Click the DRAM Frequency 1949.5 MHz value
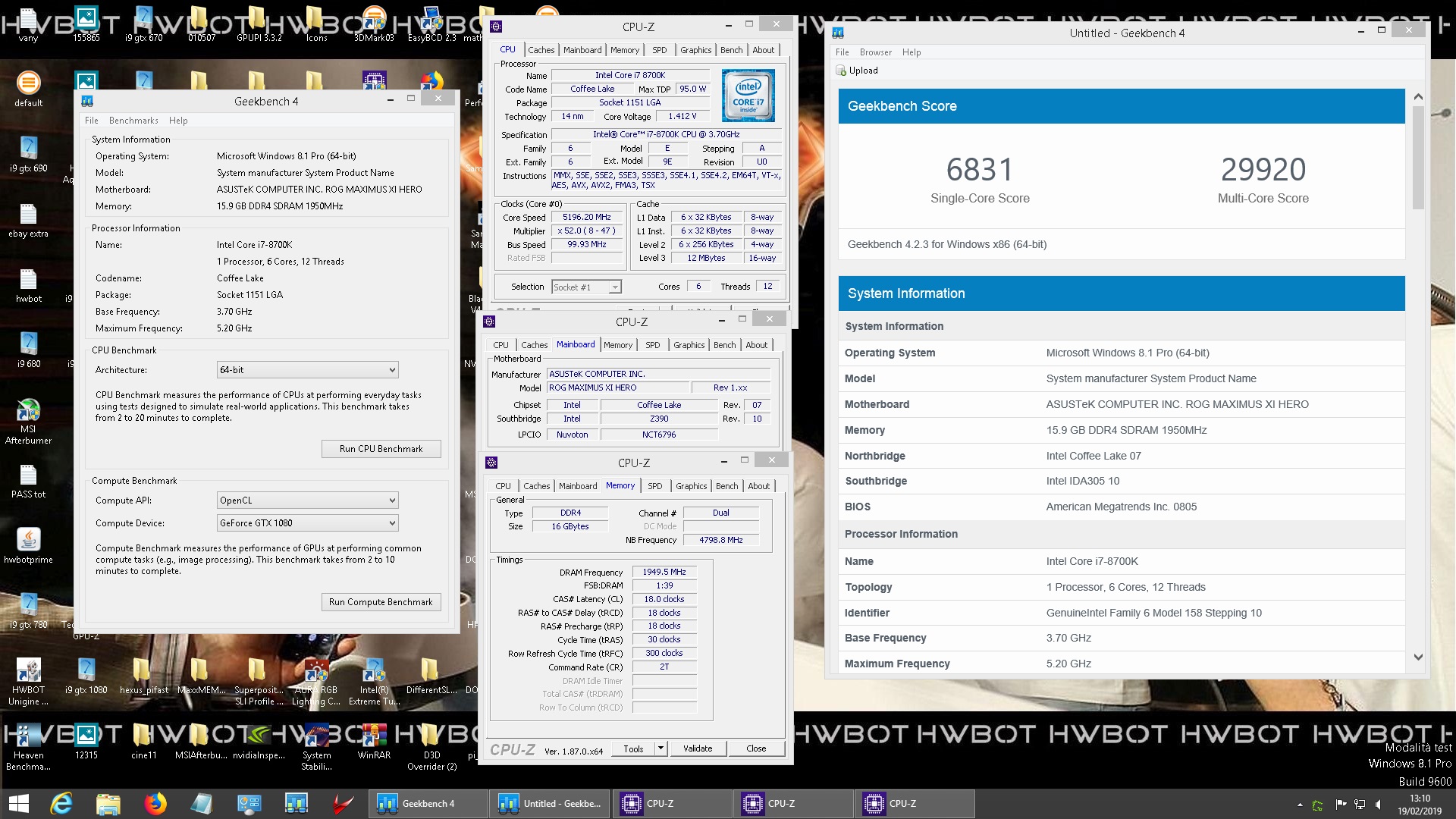Image resolution: width=1456 pixels, height=819 pixels. (x=664, y=572)
